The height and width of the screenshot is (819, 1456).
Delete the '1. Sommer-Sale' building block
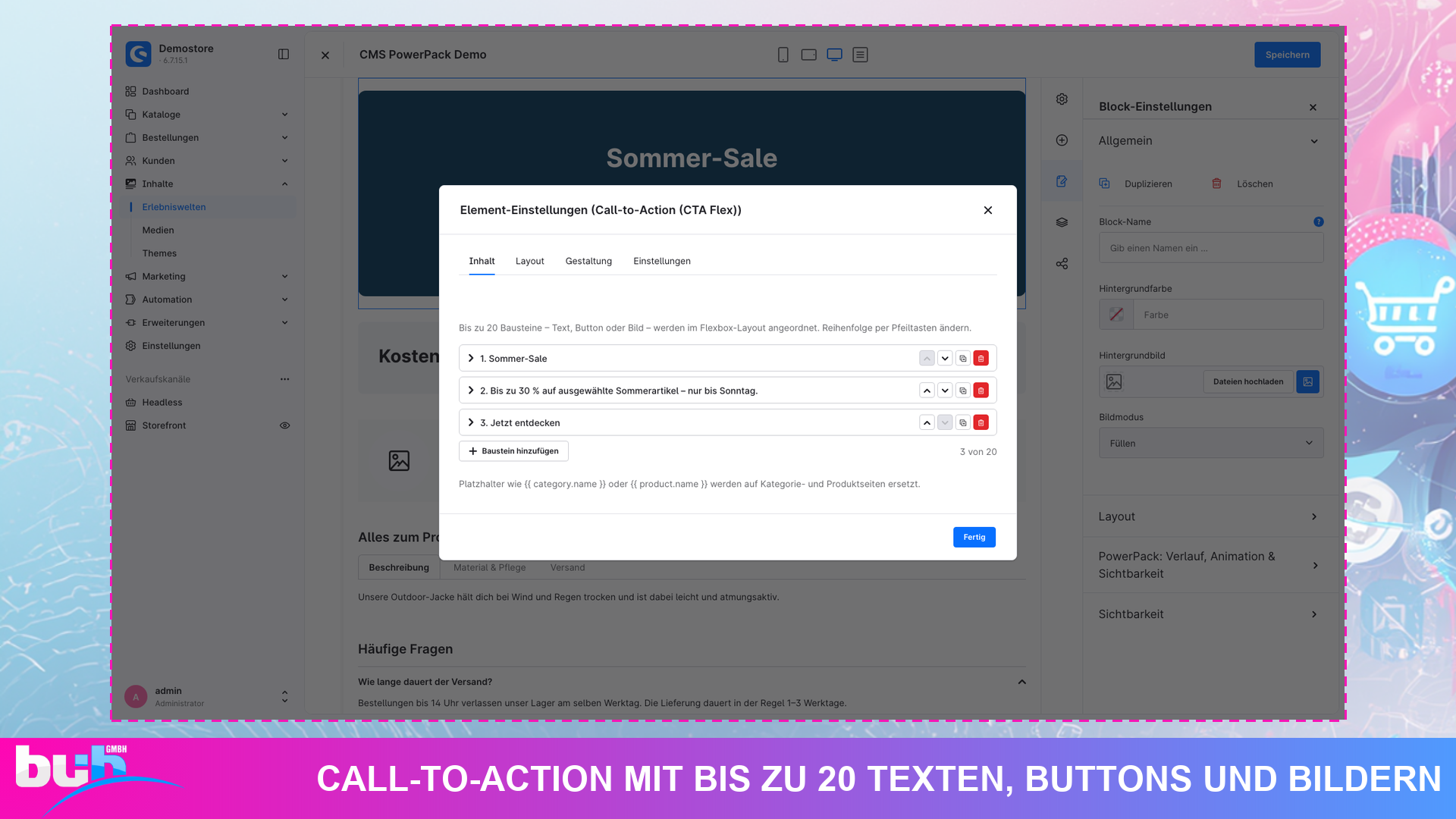point(981,359)
